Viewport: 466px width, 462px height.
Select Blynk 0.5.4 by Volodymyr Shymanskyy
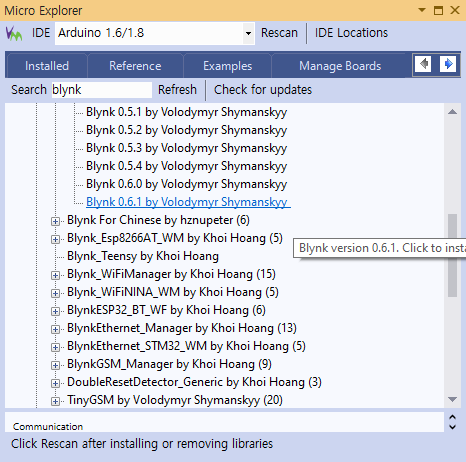[187, 166]
